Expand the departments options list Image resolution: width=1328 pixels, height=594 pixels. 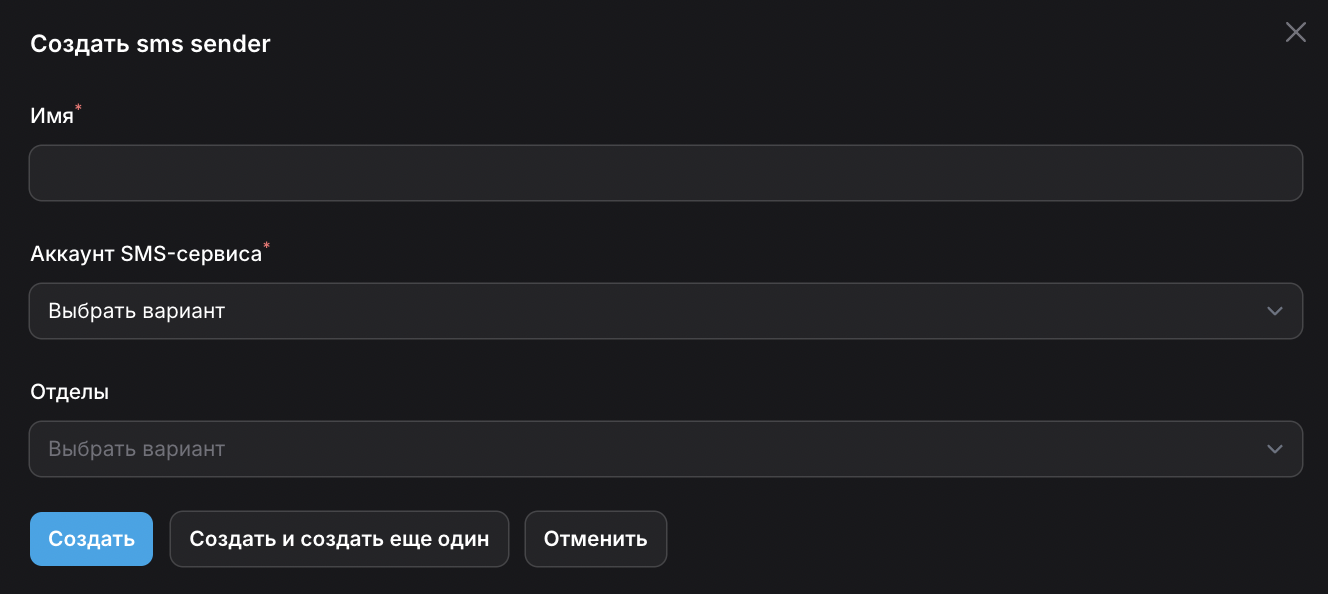point(665,449)
